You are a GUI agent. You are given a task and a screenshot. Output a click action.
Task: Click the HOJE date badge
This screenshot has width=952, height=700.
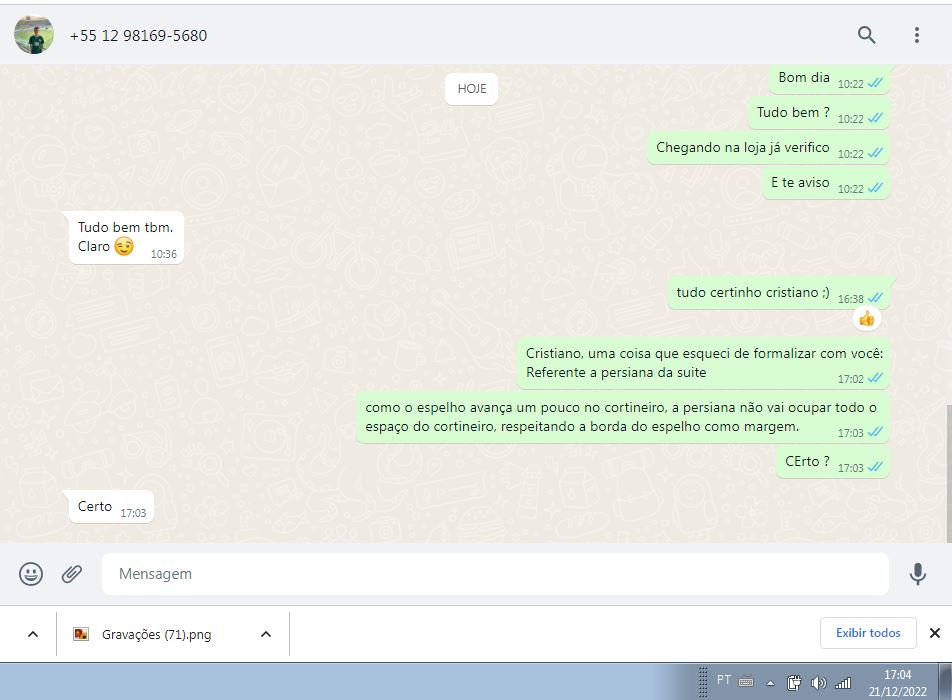pos(472,89)
